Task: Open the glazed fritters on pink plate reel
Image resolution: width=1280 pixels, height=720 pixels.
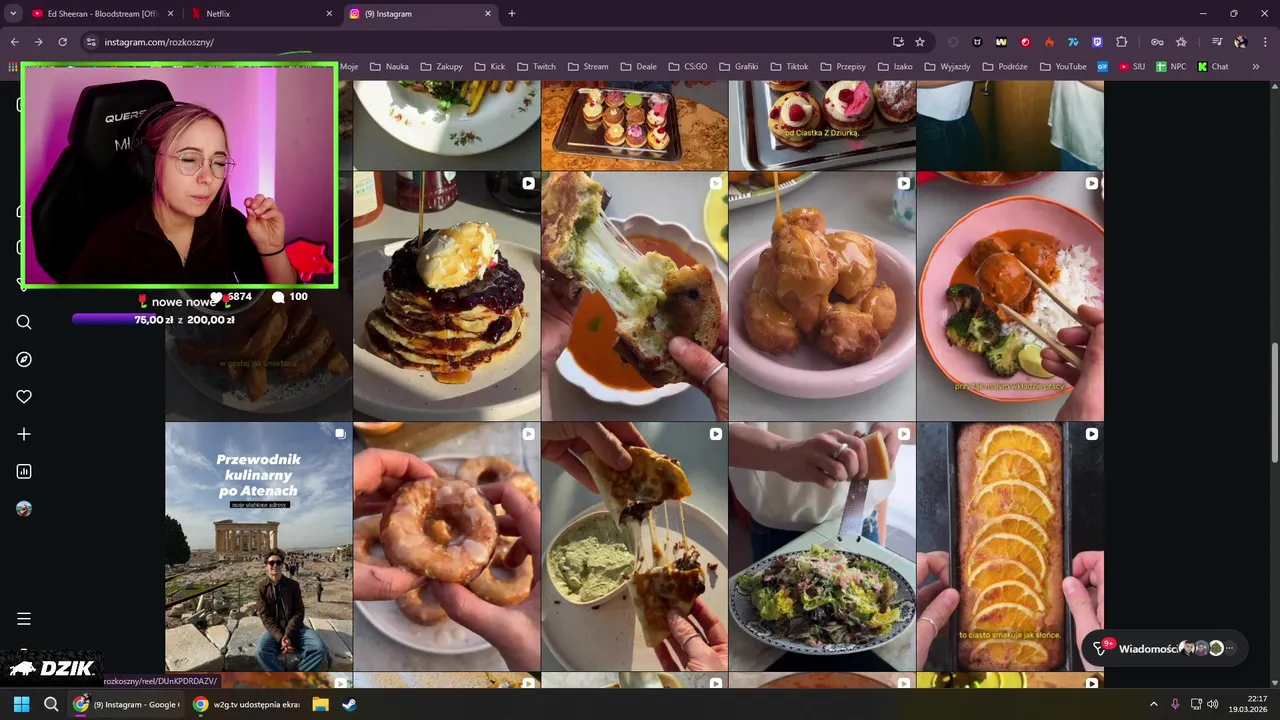Action: point(822,296)
